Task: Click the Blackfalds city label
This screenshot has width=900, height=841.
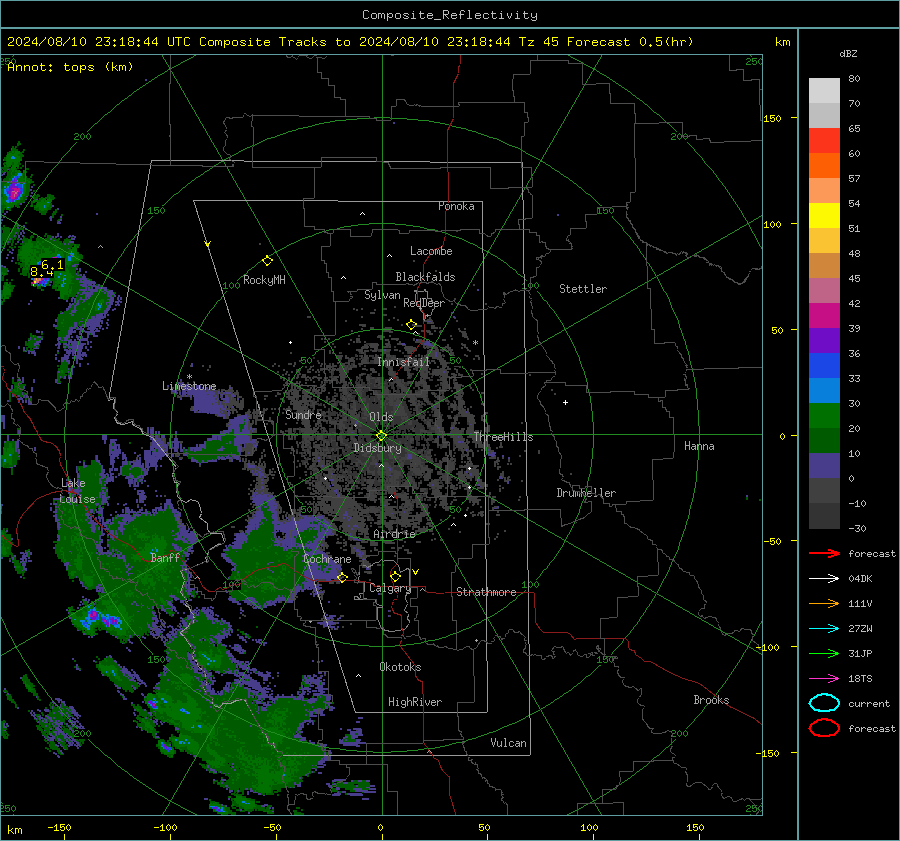Action: (425, 277)
